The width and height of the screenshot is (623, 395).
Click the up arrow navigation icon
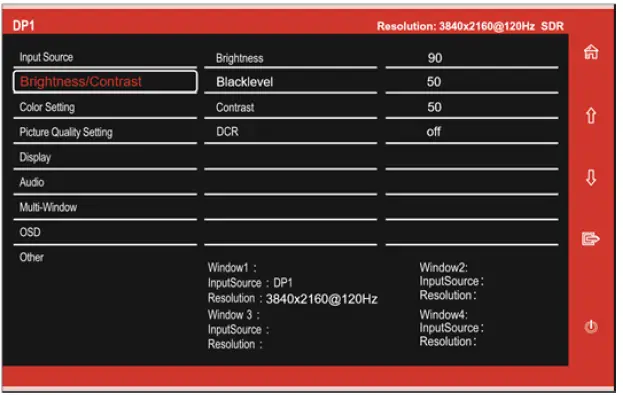[x=591, y=116]
